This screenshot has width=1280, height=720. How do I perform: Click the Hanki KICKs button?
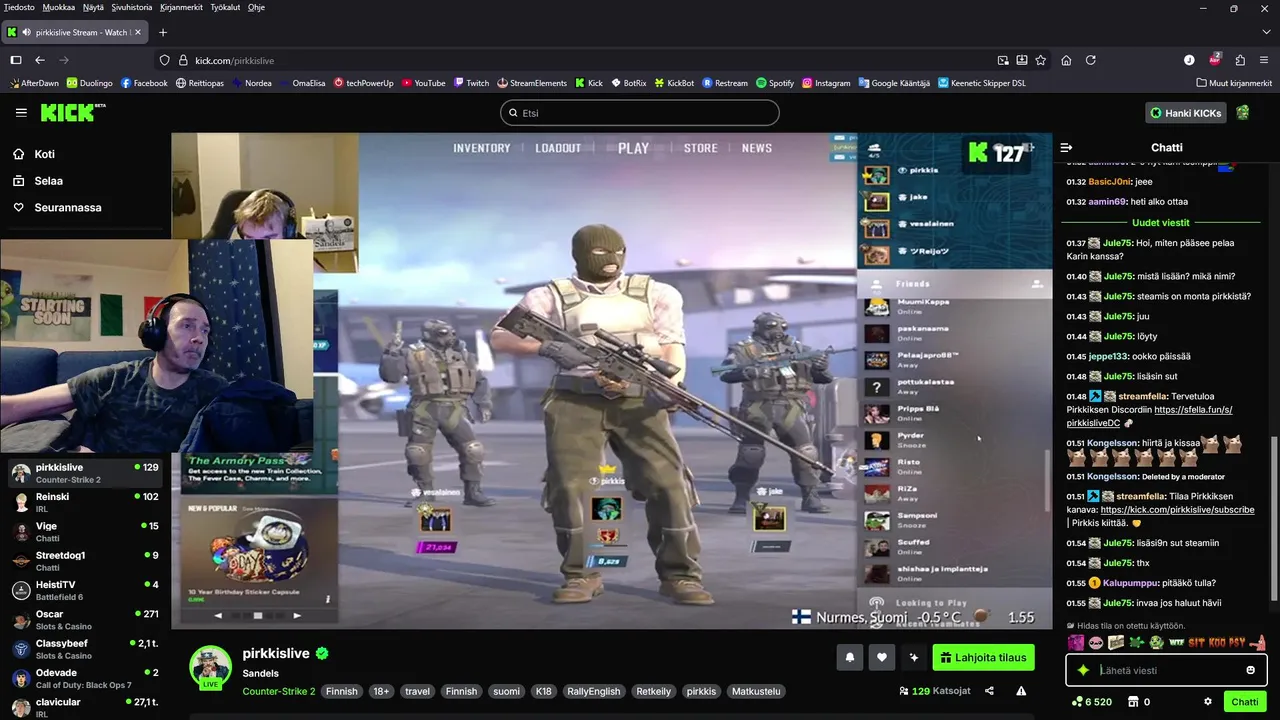(1186, 113)
